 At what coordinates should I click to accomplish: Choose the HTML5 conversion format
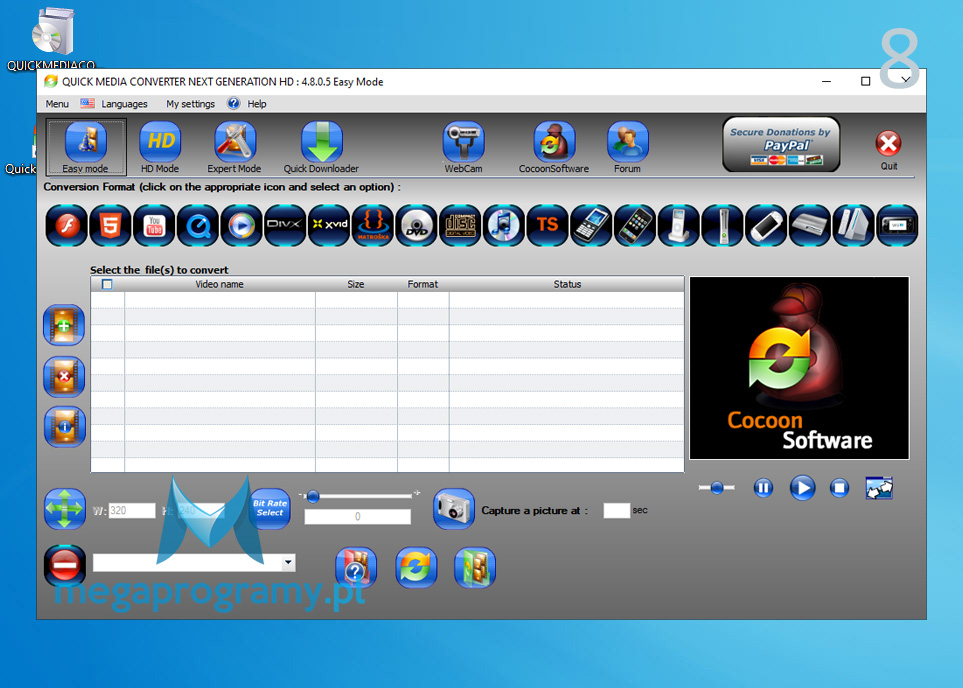point(110,225)
